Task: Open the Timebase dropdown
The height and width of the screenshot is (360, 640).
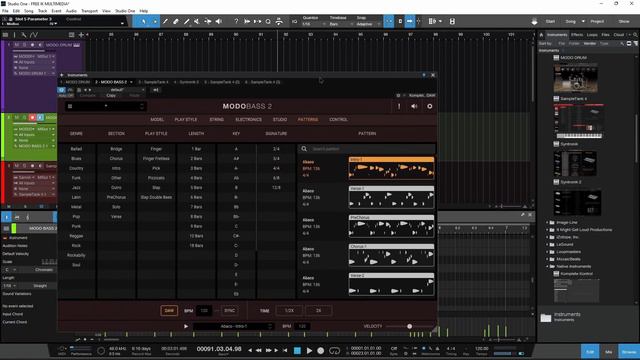Action: click(341, 24)
